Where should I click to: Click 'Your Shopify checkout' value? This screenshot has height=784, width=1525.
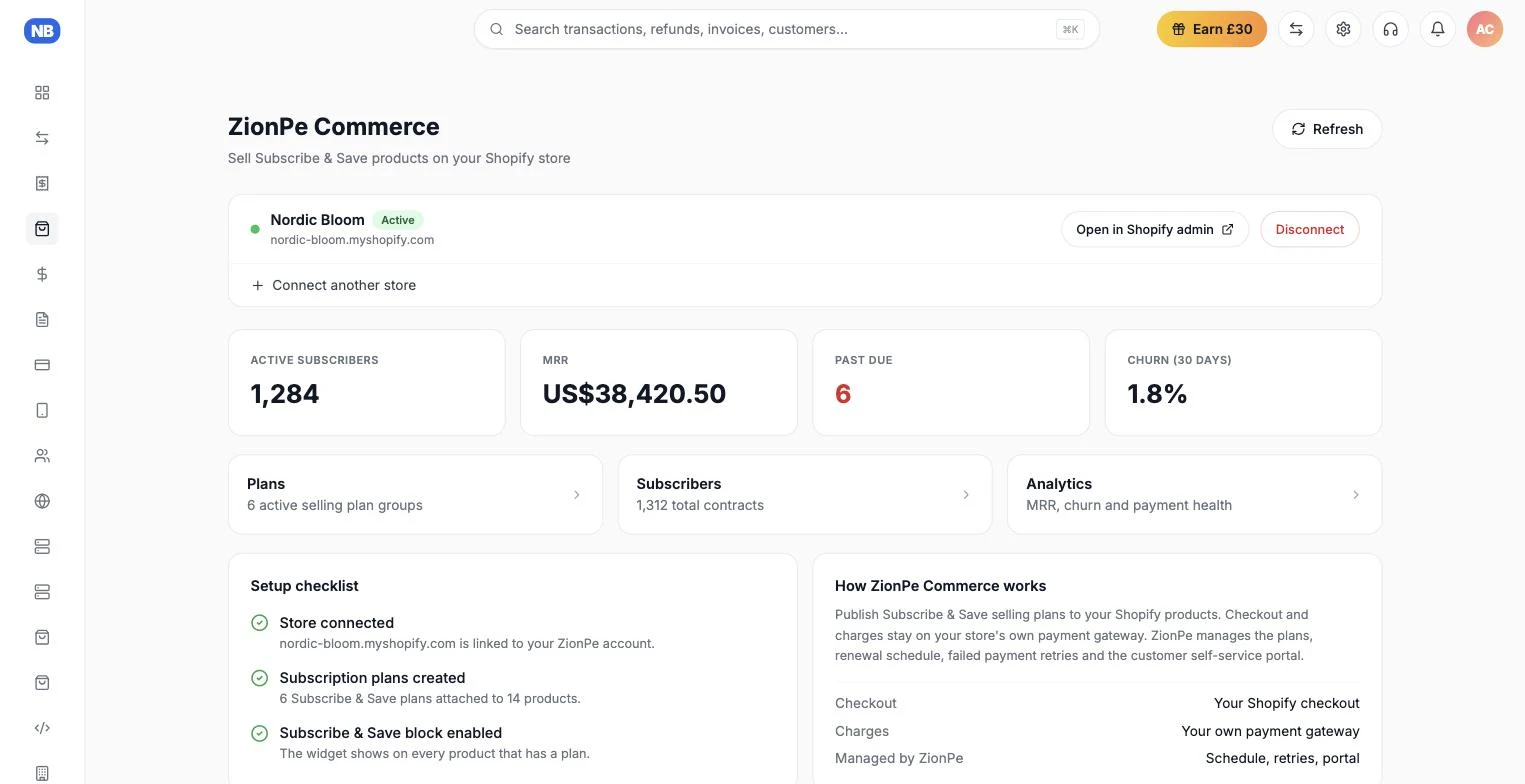click(x=1286, y=703)
